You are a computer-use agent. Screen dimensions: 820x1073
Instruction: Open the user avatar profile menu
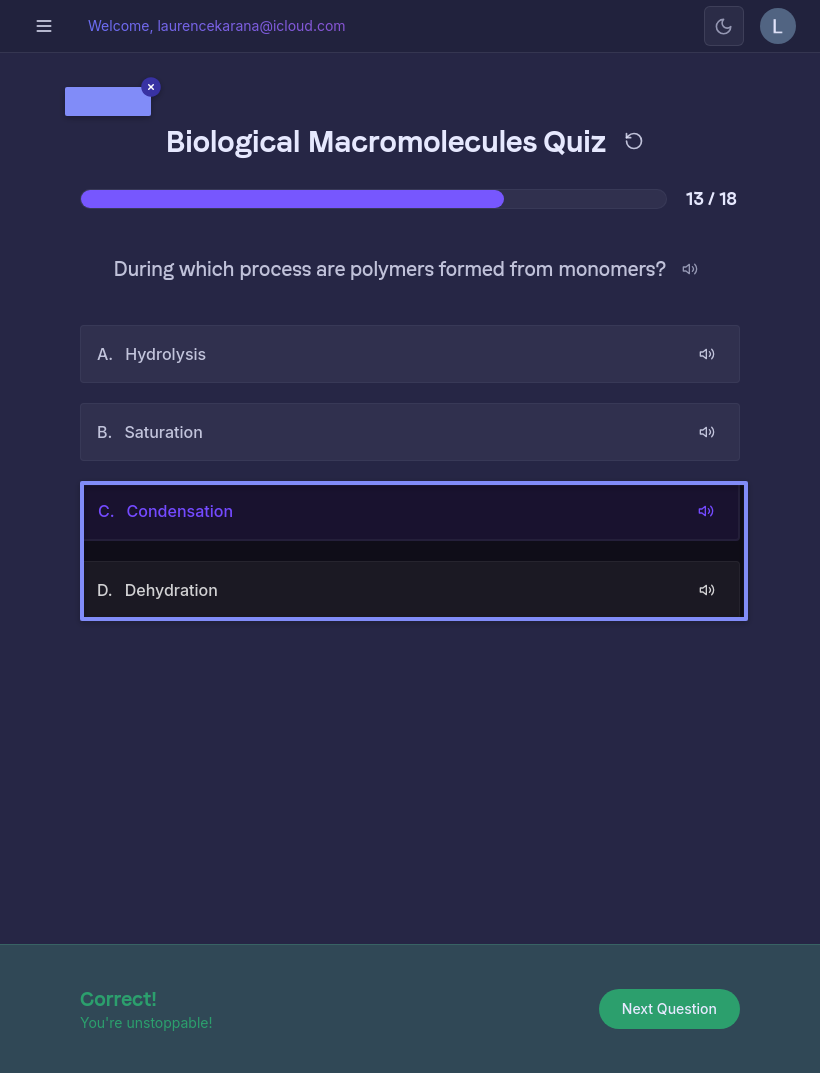(778, 26)
